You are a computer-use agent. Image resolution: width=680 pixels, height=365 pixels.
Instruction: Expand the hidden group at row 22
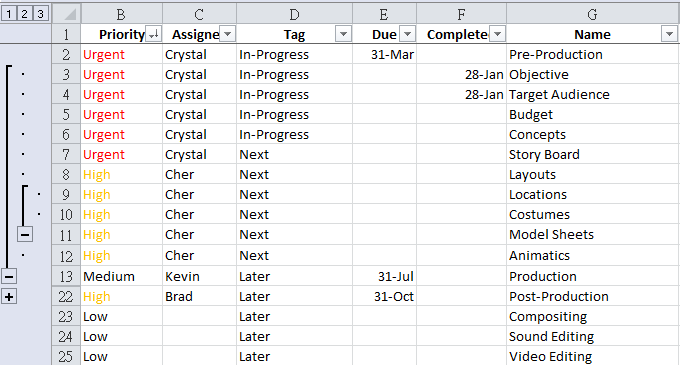(9, 297)
